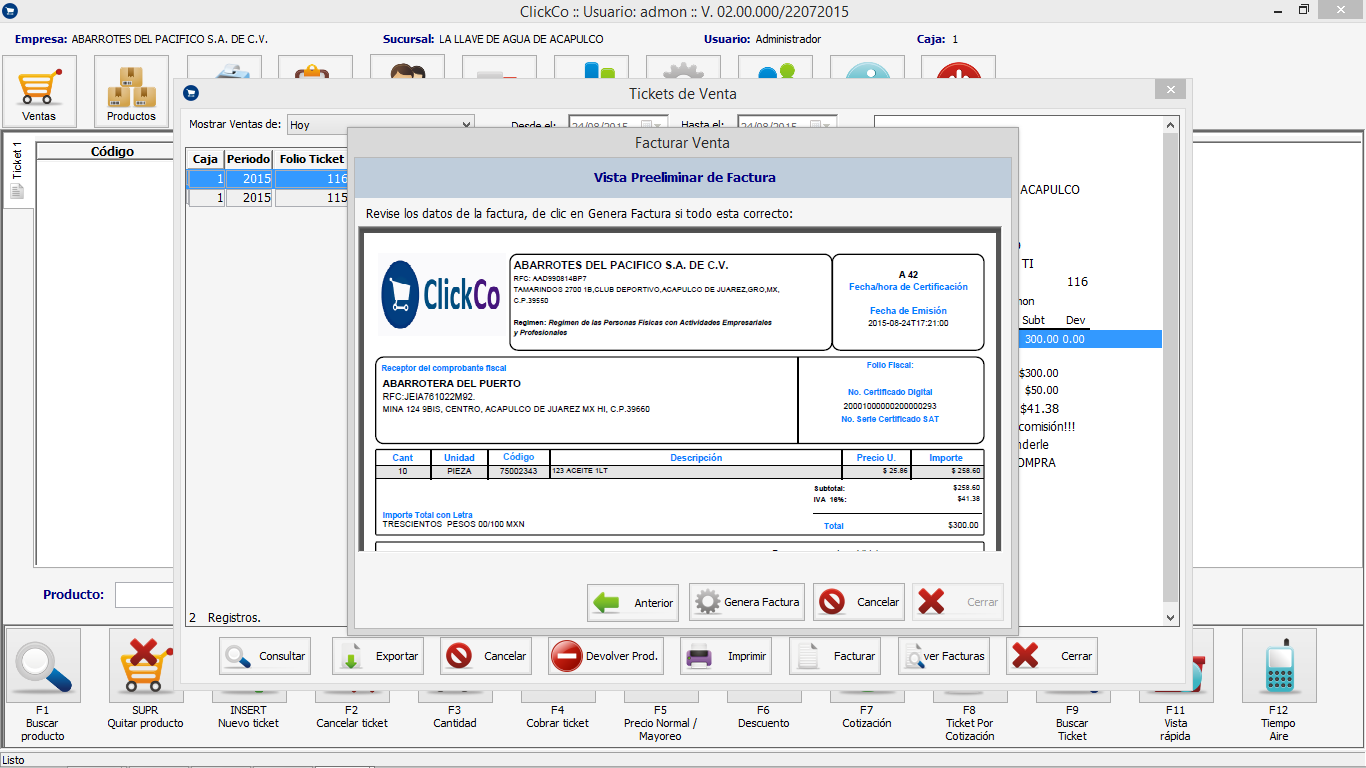Click the Producto input field
The height and width of the screenshot is (768, 1366).
[x=145, y=595]
